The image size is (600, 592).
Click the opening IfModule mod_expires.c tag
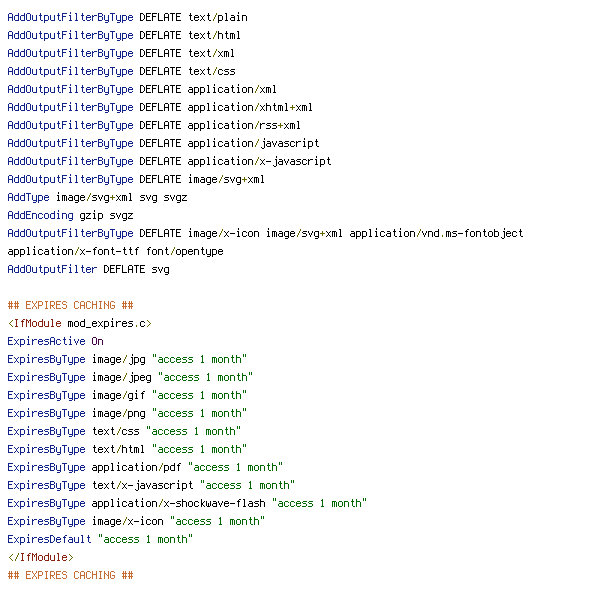click(80, 323)
